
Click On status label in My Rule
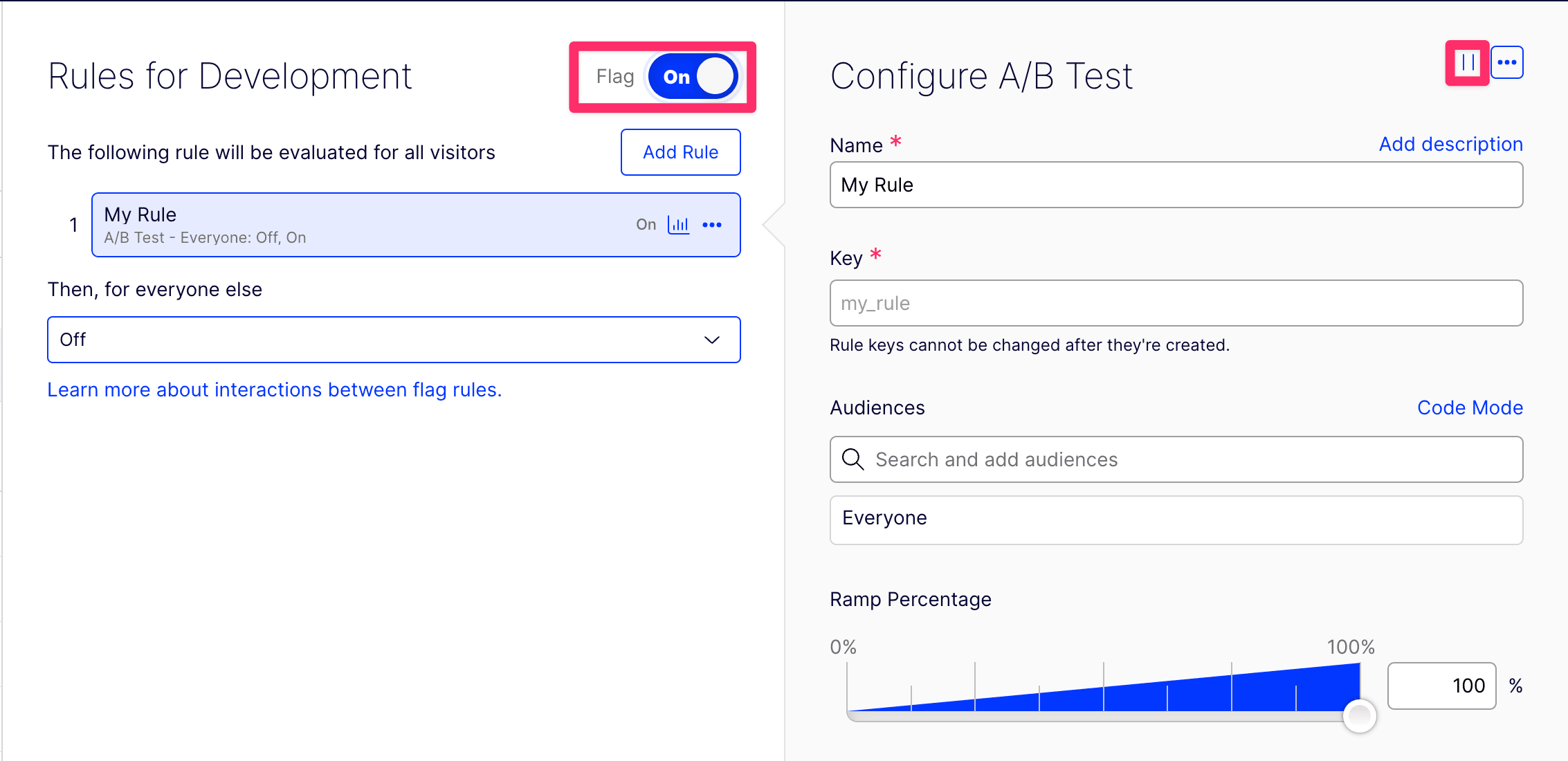[646, 225]
